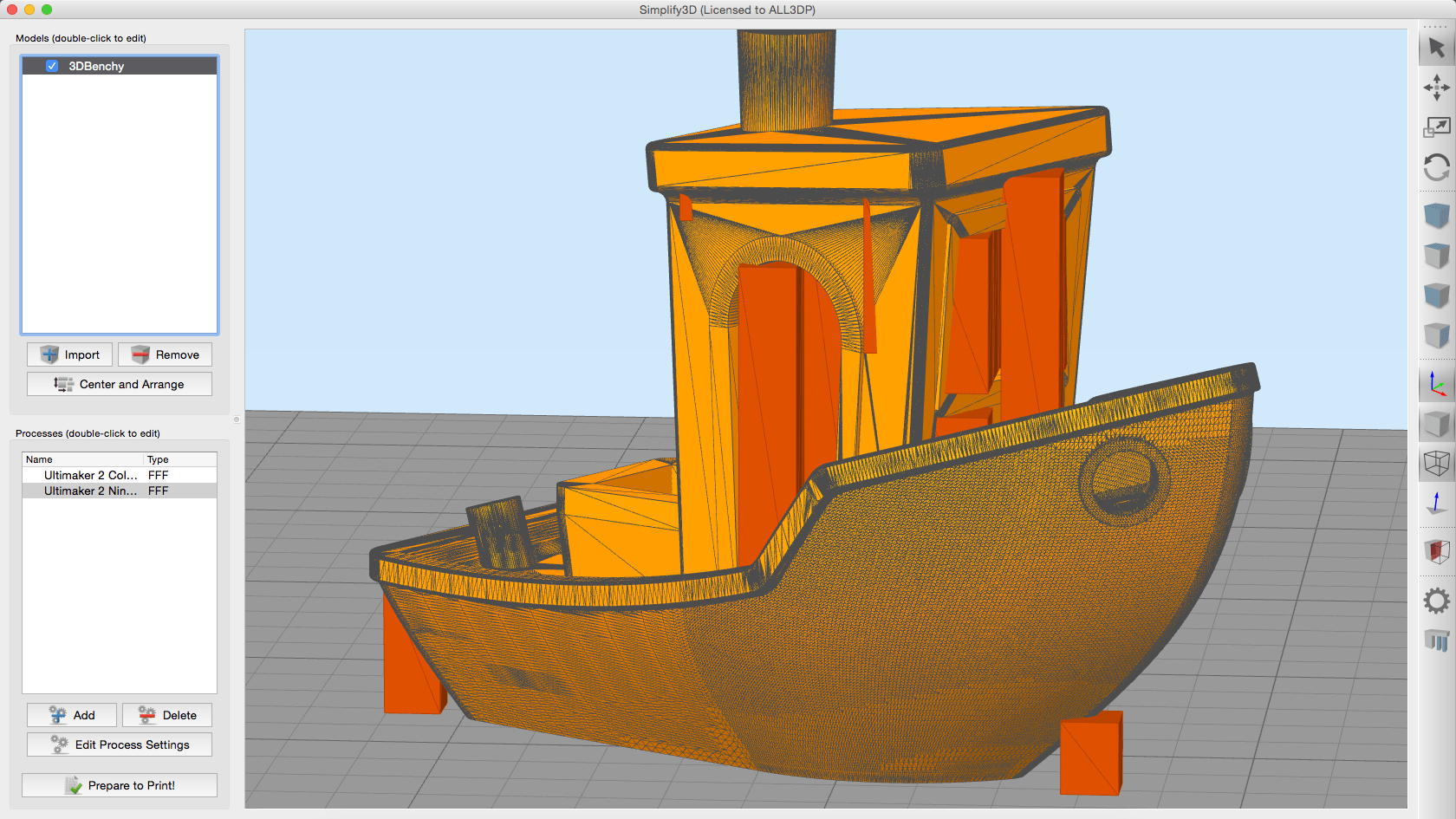Delete the selected process
The width and height of the screenshot is (1456, 819).
pyautogui.click(x=166, y=715)
